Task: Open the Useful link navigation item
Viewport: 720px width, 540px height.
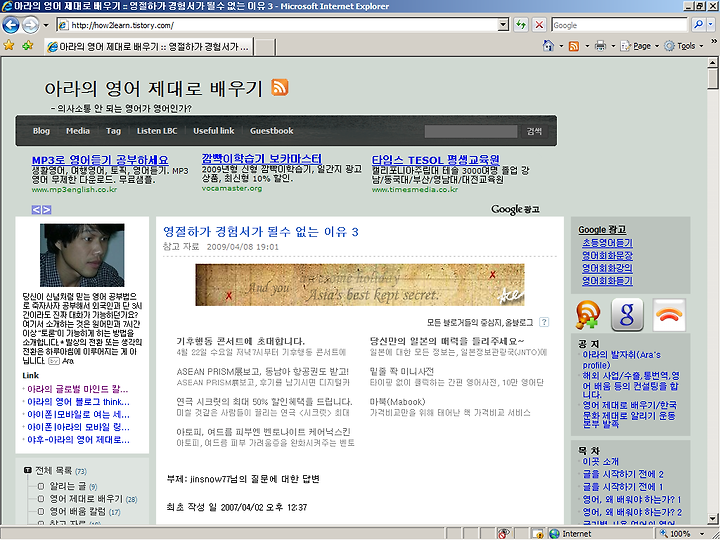Action: point(214,131)
